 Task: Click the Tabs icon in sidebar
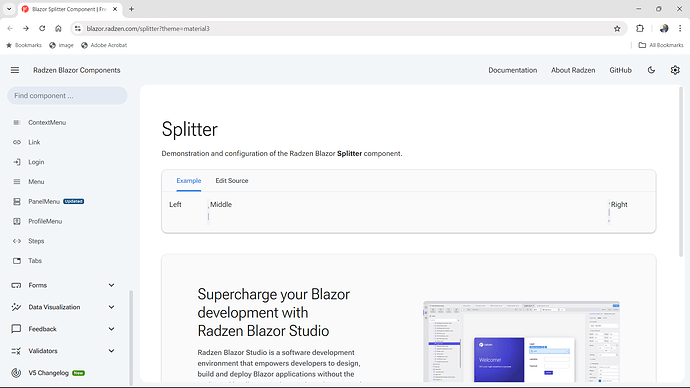[17, 261]
